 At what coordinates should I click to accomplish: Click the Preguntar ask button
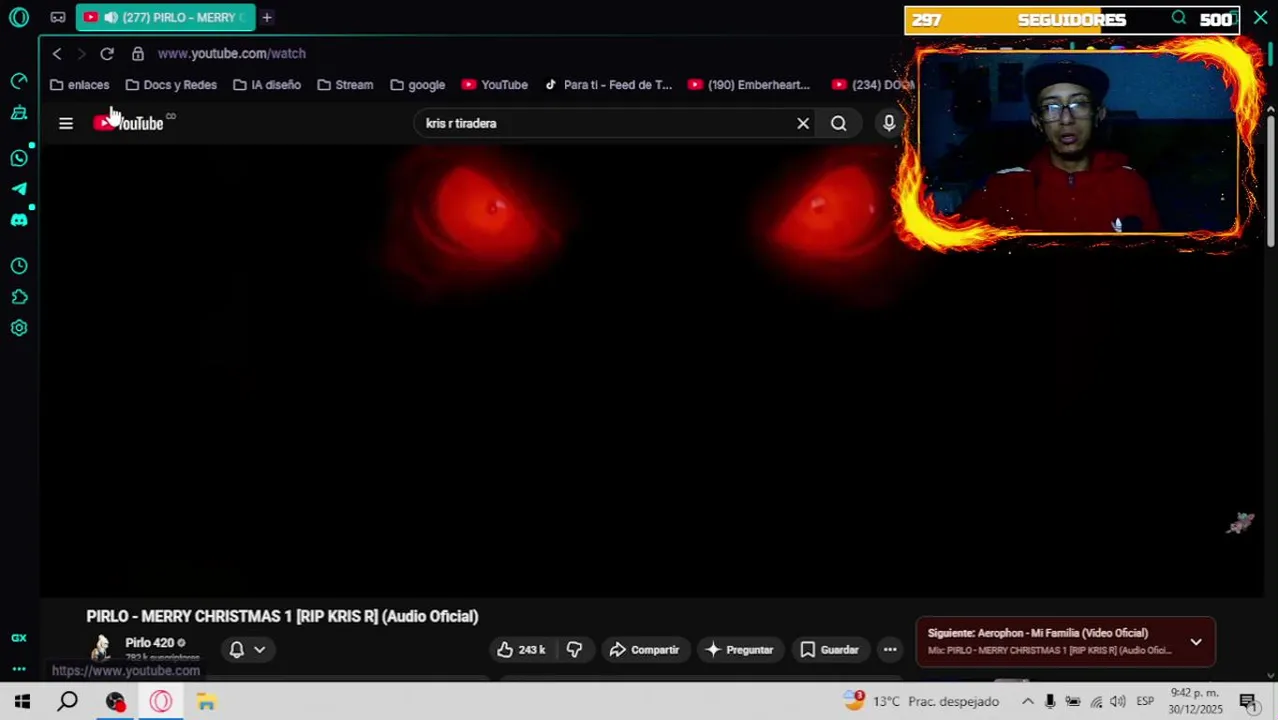(x=739, y=650)
